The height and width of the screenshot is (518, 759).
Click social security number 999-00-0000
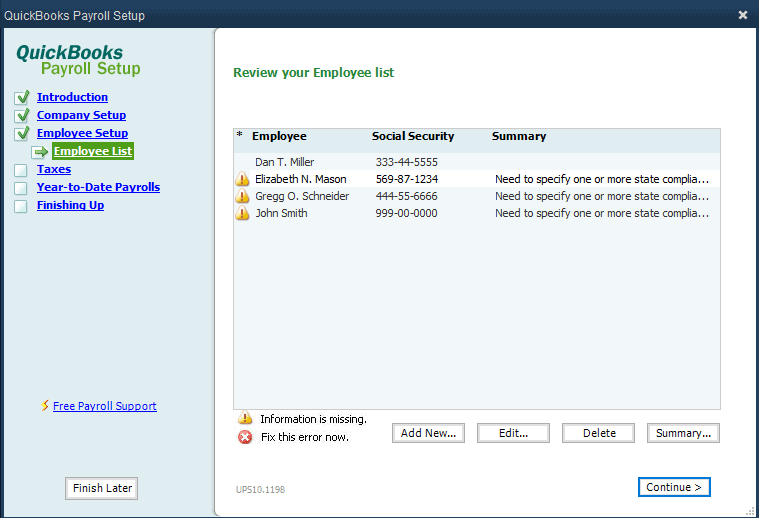pyautogui.click(x=407, y=213)
